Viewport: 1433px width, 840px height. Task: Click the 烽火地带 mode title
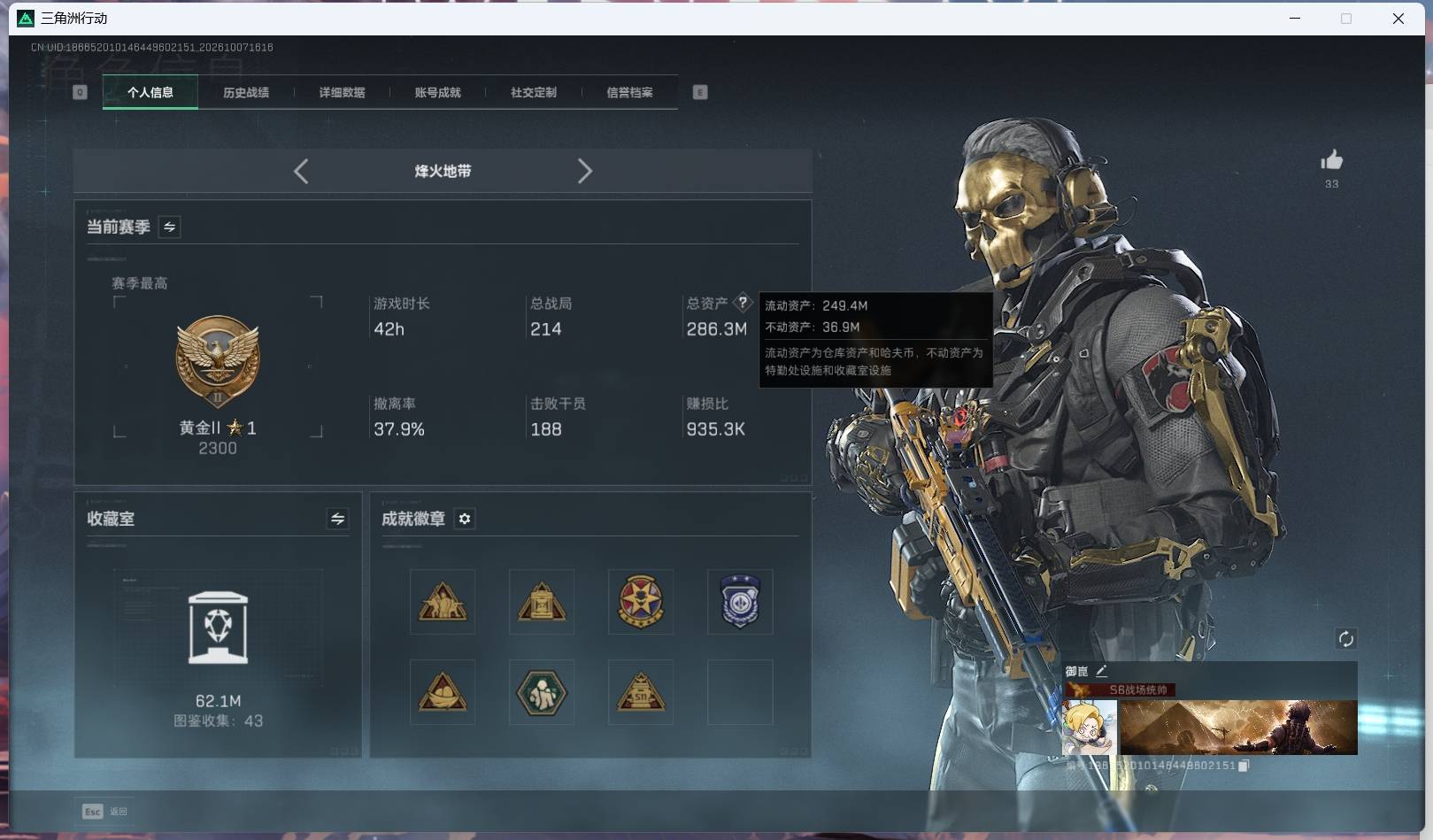pyautogui.click(x=443, y=171)
